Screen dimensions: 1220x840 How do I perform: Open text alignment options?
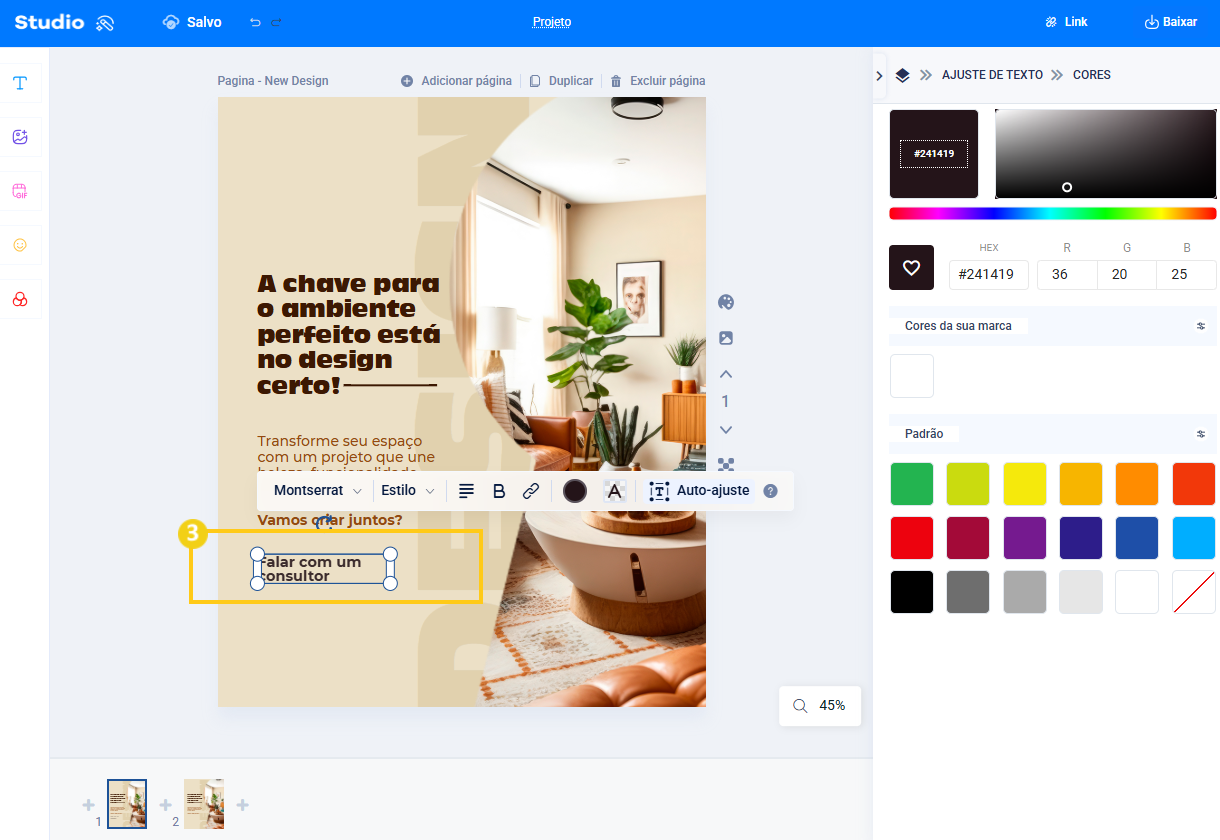[x=466, y=491]
